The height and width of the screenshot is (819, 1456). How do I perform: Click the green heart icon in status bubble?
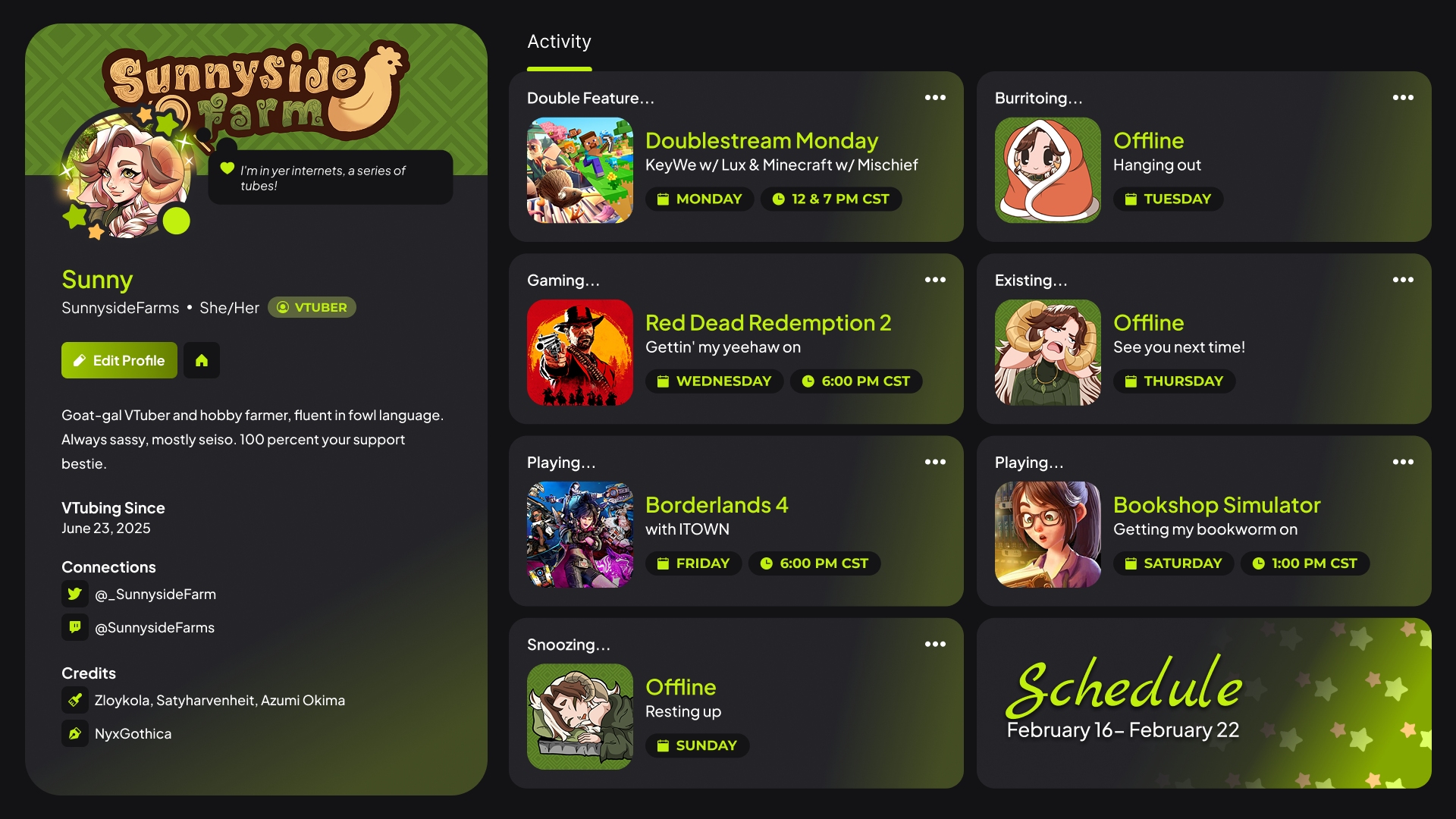pos(227,168)
